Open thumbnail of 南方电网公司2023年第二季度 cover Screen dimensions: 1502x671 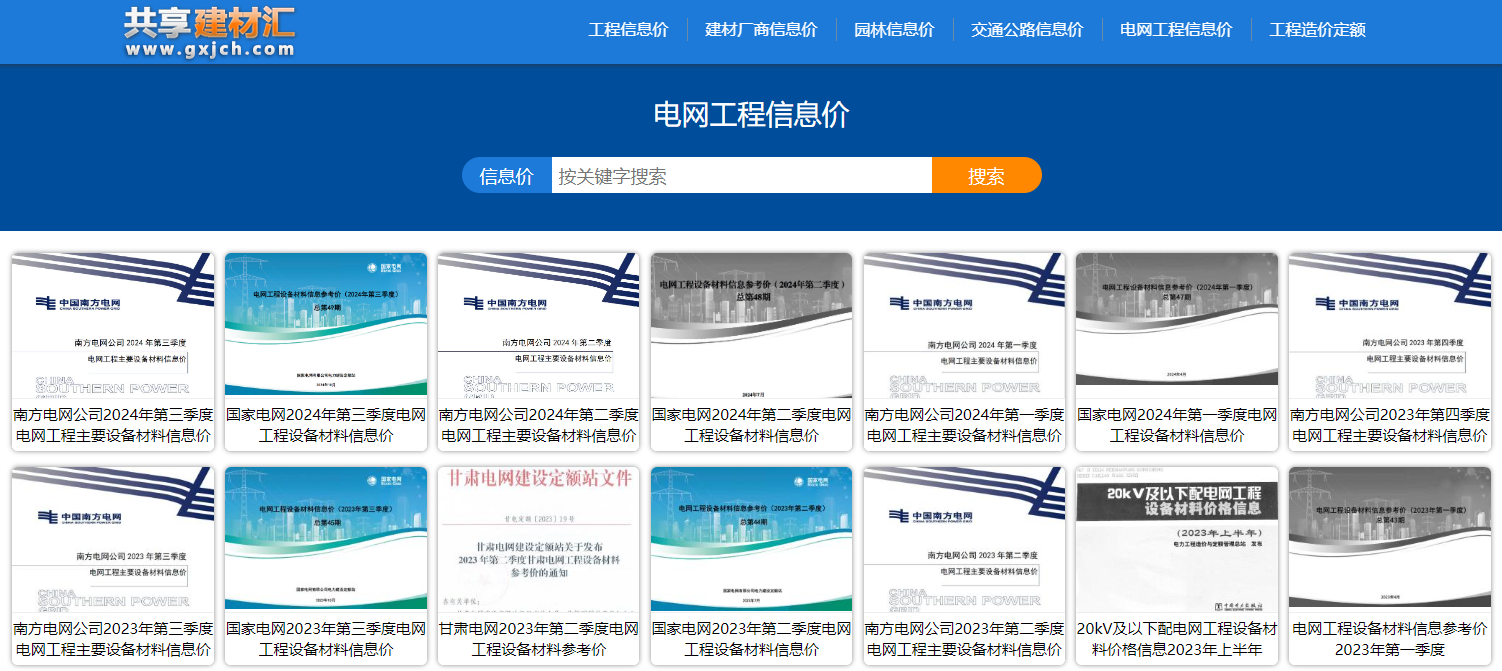click(964, 539)
